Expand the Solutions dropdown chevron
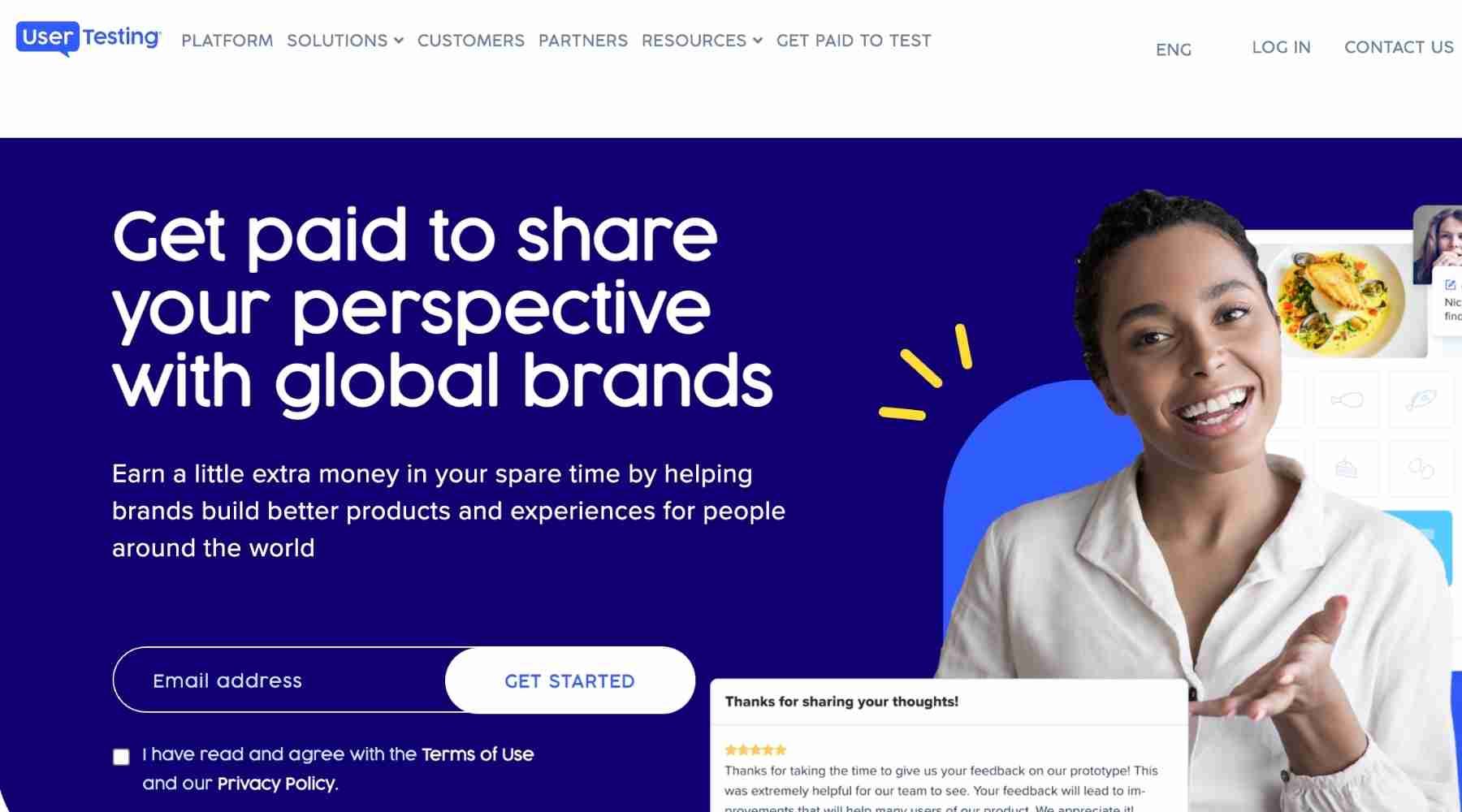This screenshot has width=1462, height=812. coord(399,41)
